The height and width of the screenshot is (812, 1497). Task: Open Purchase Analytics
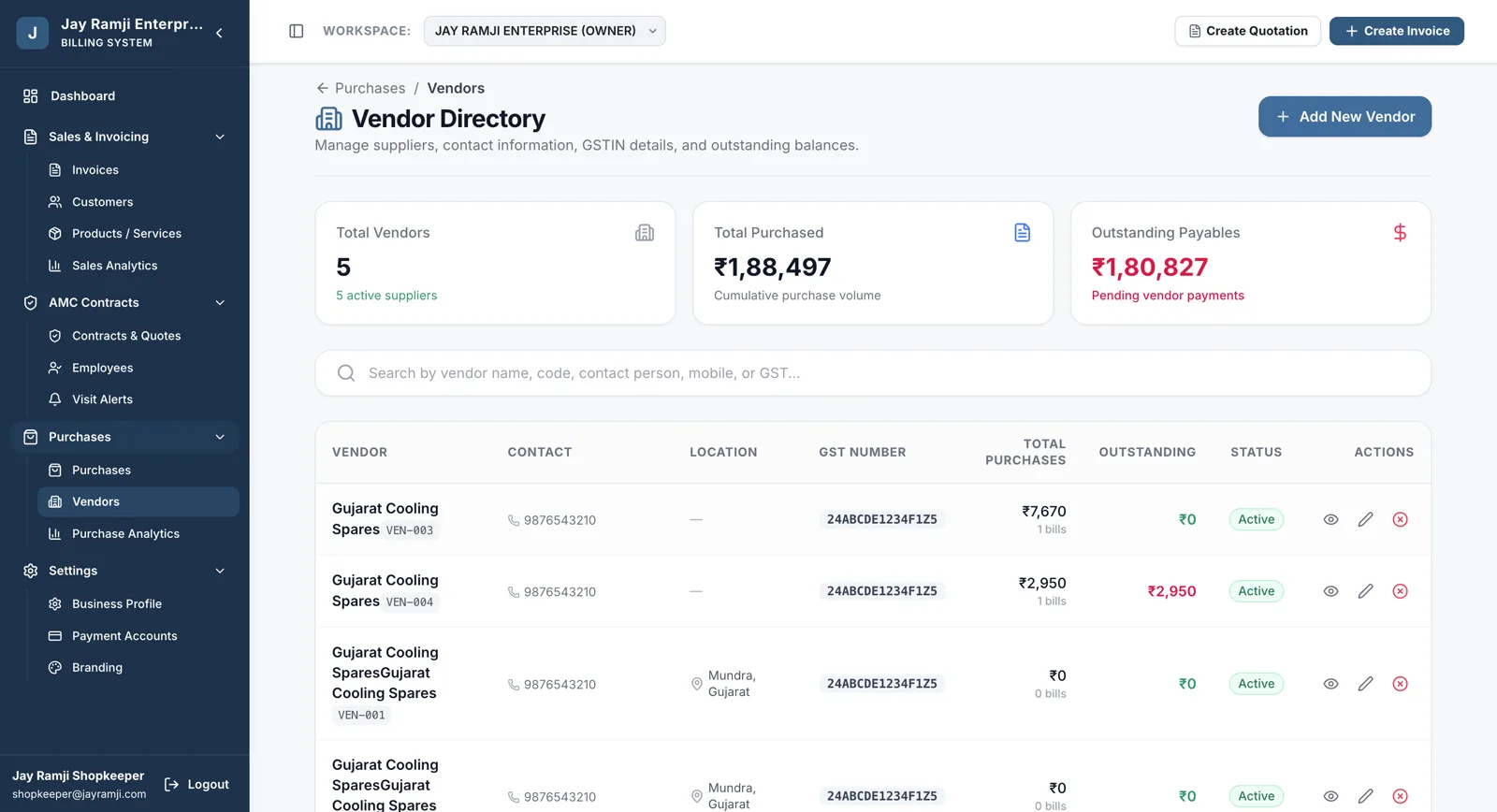pyautogui.click(x=138, y=534)
